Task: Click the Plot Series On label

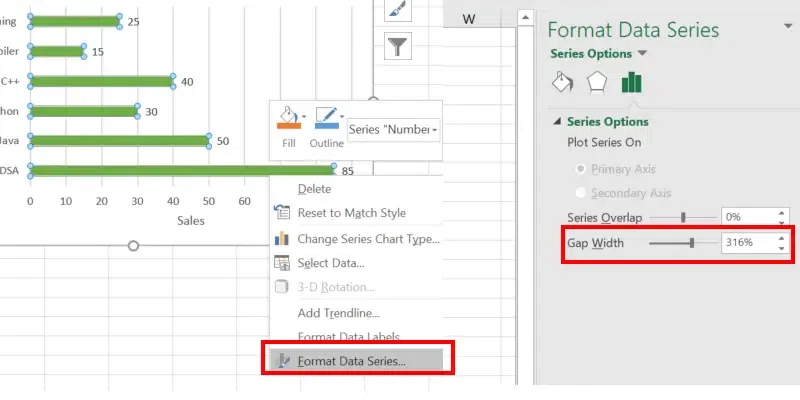Action: coord(604,143)
